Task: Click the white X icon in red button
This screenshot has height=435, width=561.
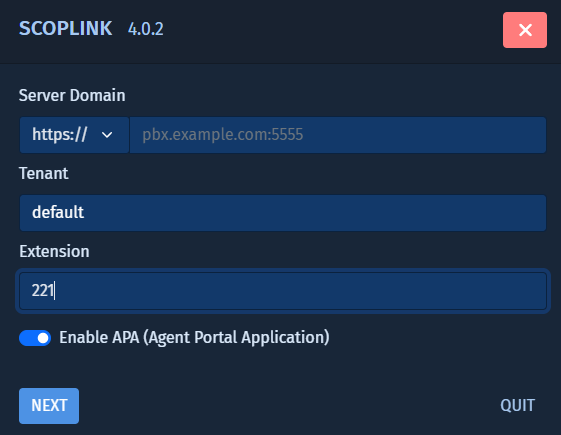Action: (x=525, y=30)
